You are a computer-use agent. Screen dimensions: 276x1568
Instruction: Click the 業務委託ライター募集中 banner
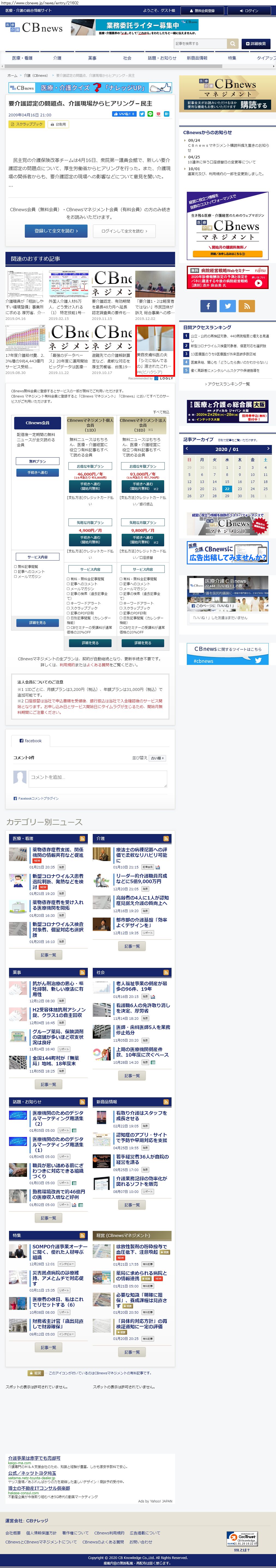pos(135,27)
